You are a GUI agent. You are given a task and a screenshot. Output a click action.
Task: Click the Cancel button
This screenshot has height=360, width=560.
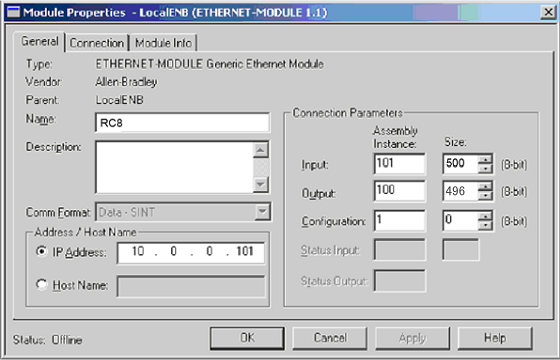(330, 338)
